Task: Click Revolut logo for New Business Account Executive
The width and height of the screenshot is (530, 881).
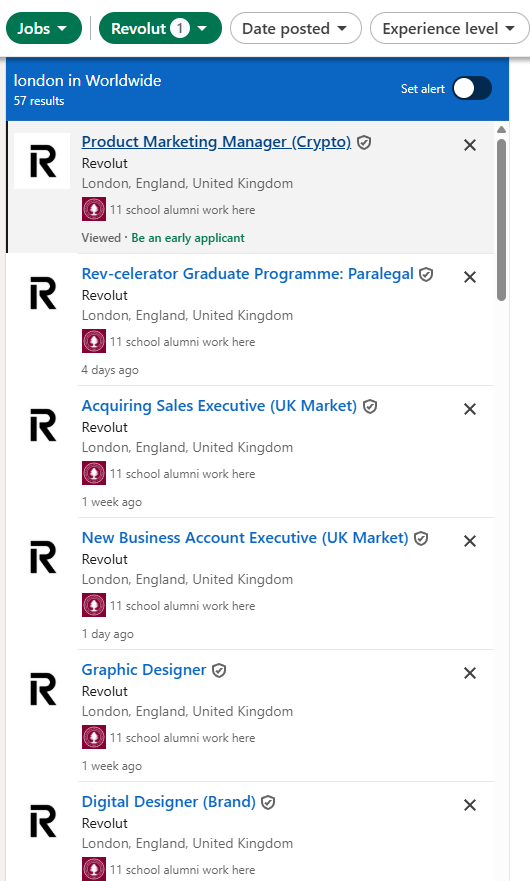Action: click(43, 557)
